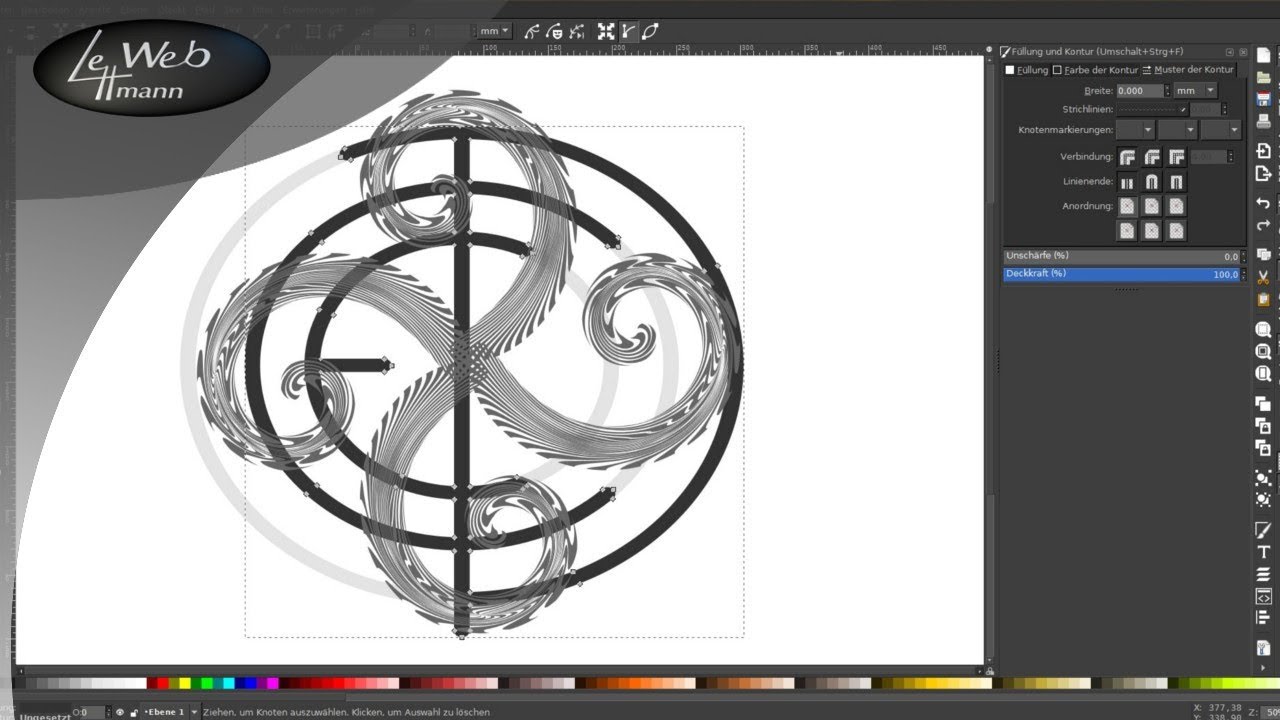Viewport: 1280px width, 720px height.
Task: Pick the bright green swatch in palette
Action: 207,683
